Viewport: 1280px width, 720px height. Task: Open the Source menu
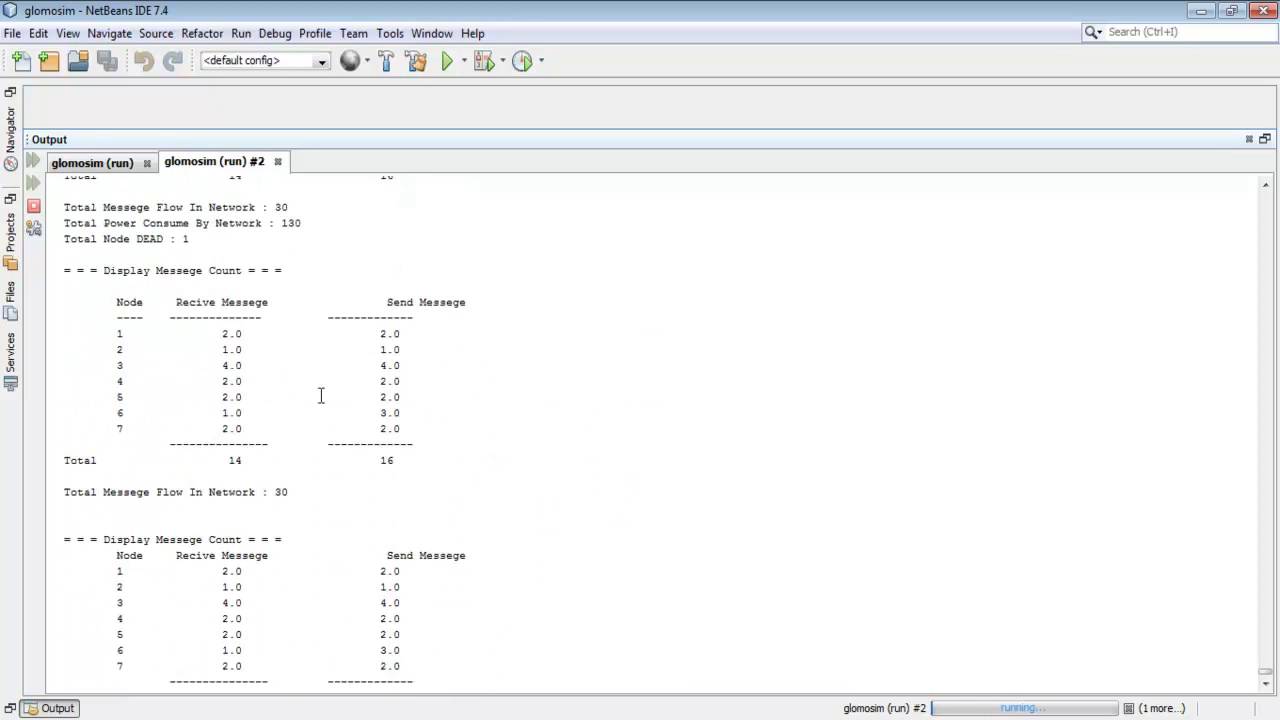point(156,33)
